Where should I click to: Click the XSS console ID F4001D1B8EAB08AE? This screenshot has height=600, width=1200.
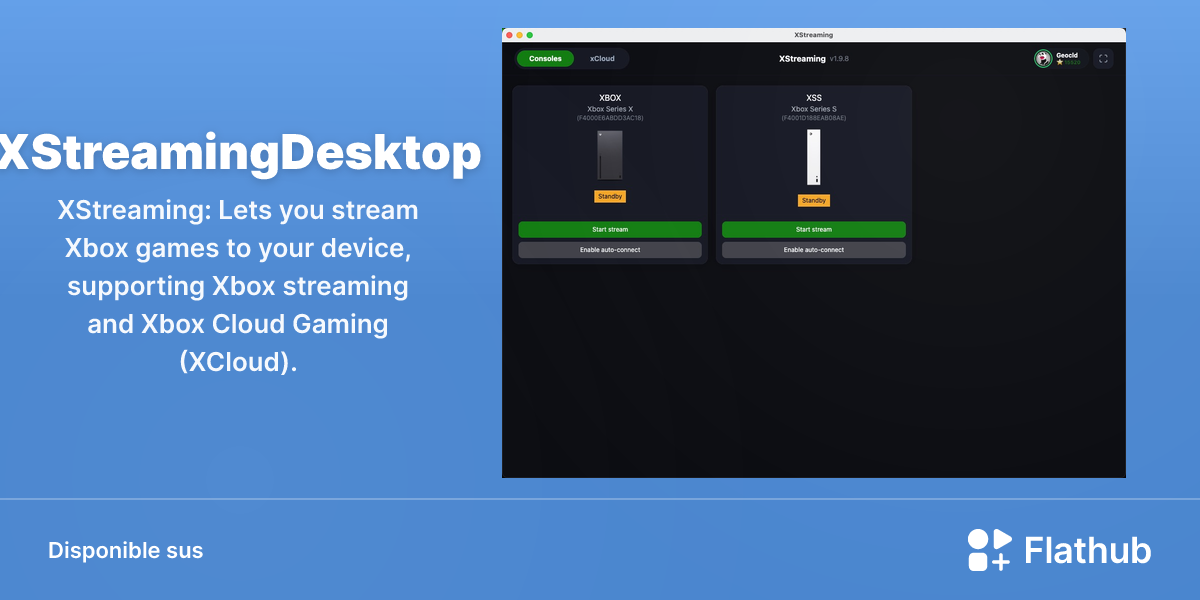pyautogui.click(x=814, y=118)
